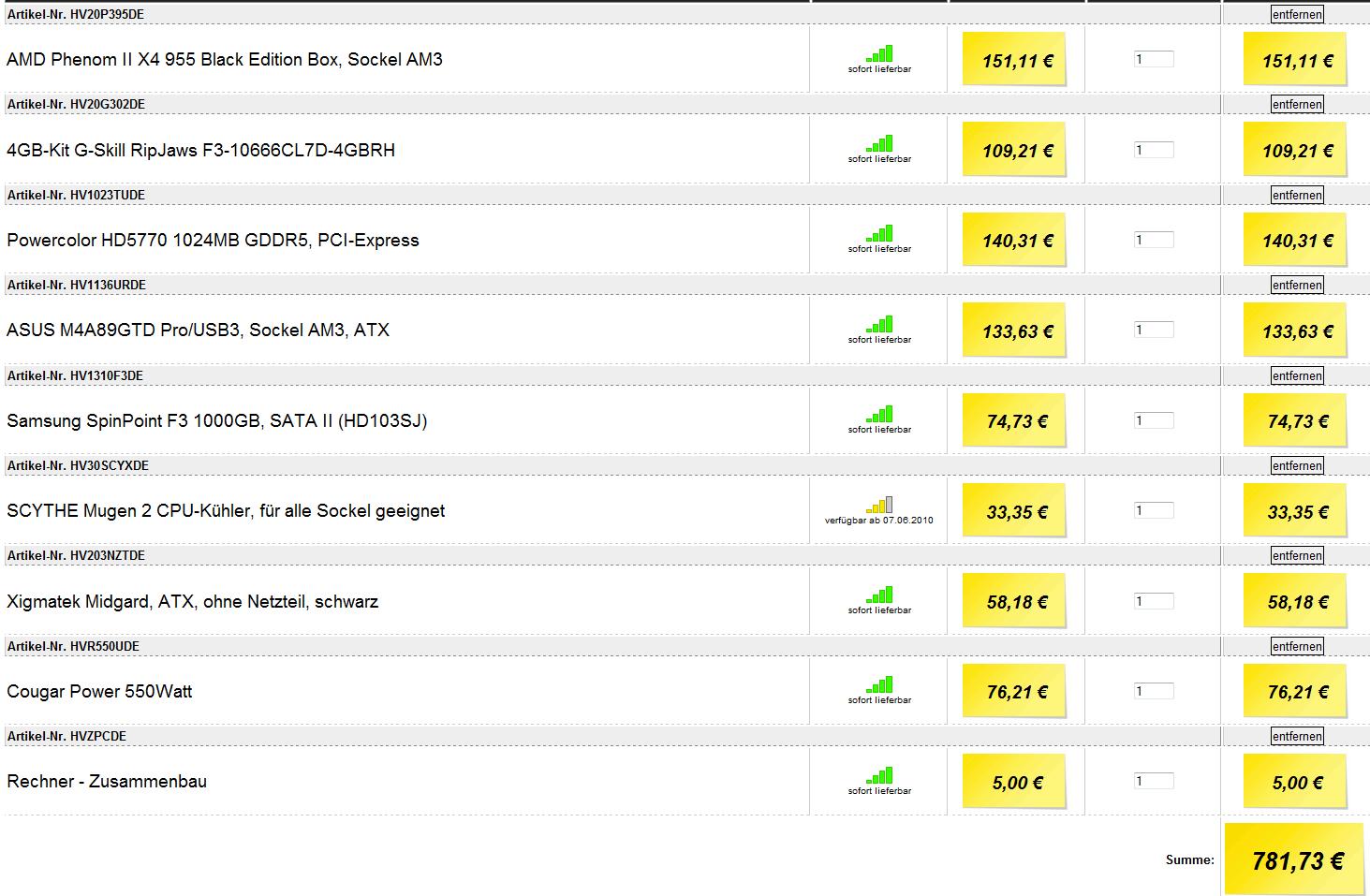
Task: Click label 'Artikel-Nr. HV1310F3DE'
Action: 75,375
